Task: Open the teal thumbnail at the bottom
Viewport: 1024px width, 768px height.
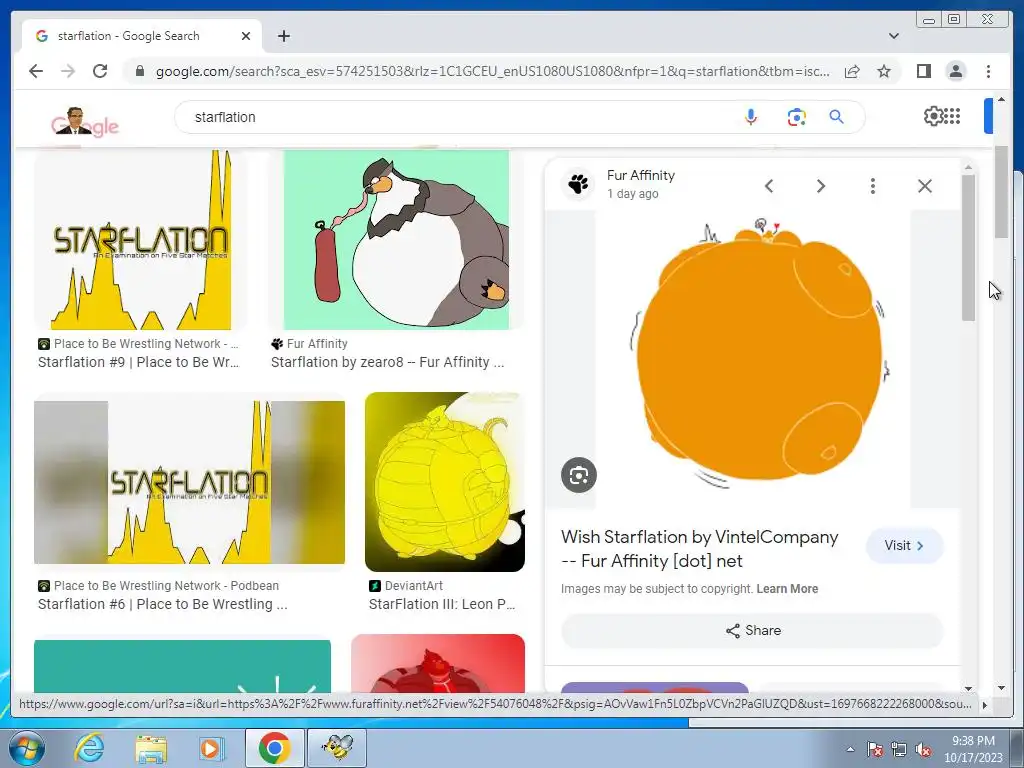Action: 182,666
